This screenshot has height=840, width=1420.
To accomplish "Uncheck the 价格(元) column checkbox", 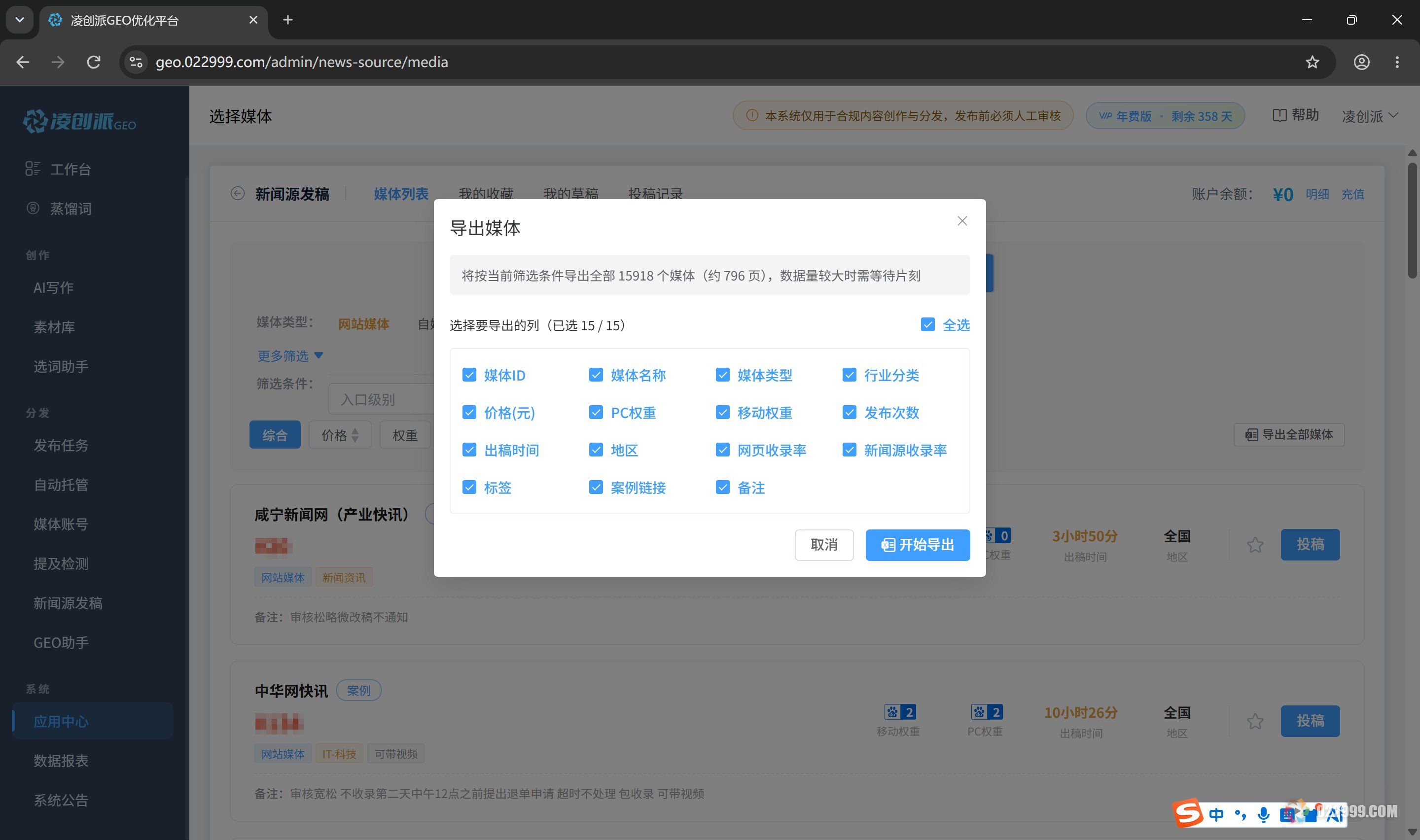I will click(469, 412).
